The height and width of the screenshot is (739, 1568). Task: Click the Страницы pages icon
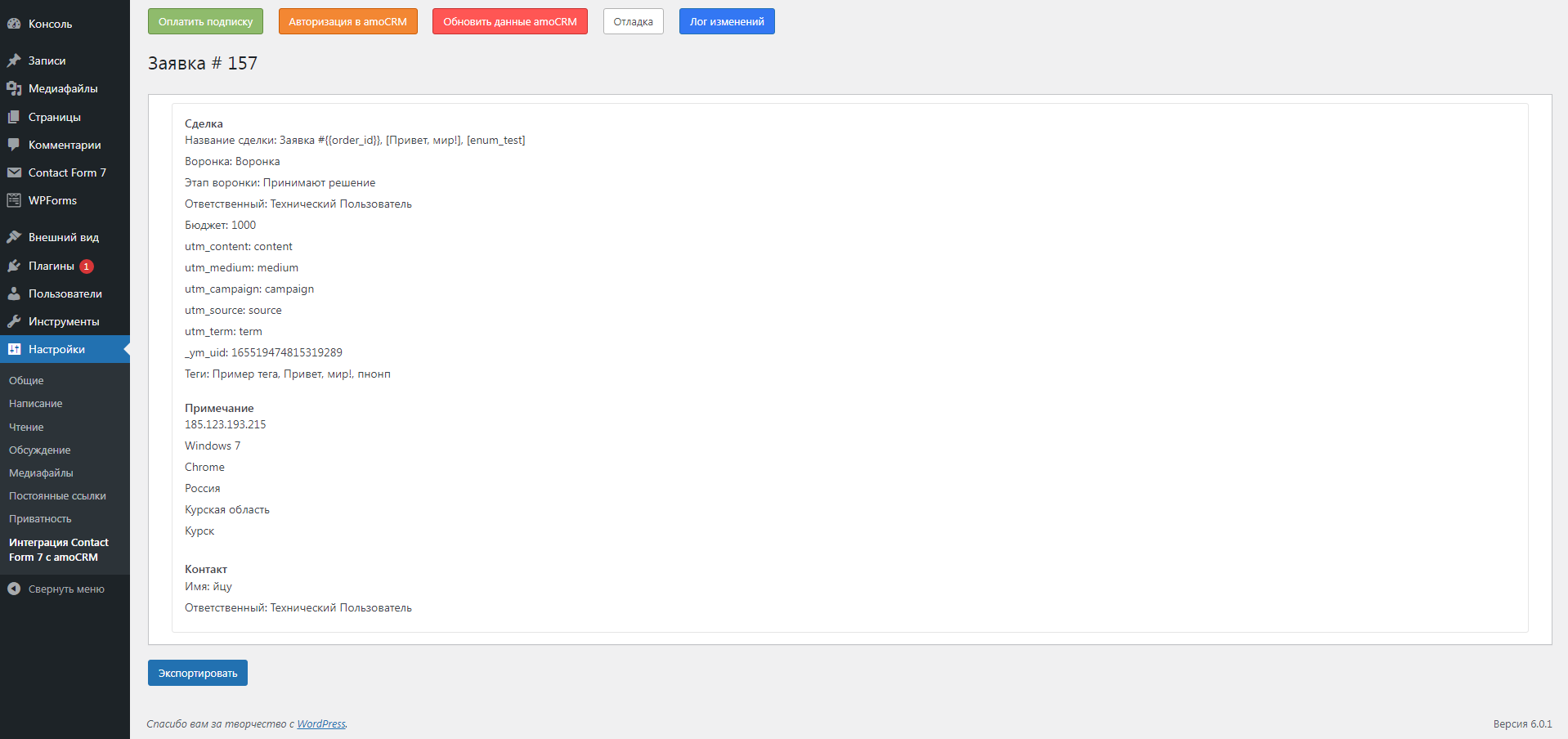(14, 117)
